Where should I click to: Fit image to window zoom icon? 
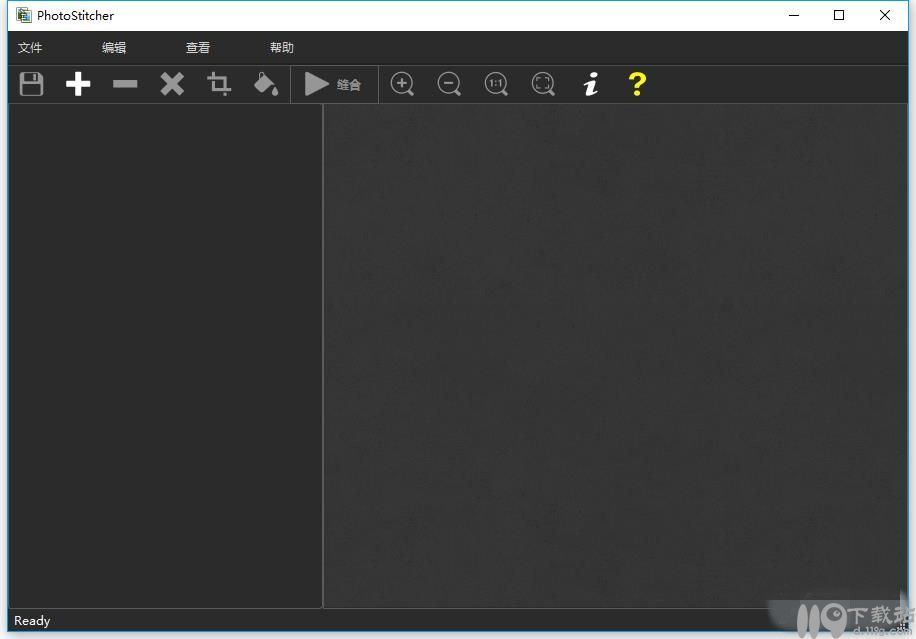click(x=543, y=84)
